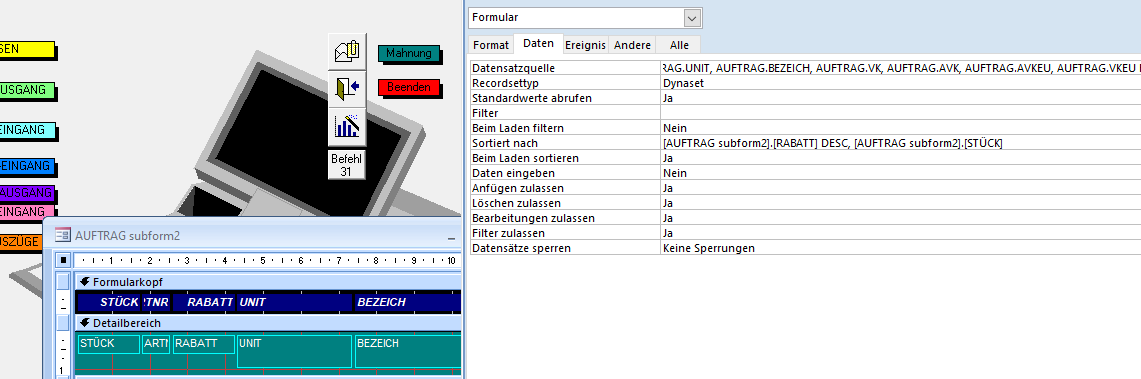The image size is (1141, 379).
Task: Select the BEZEICH header label in Formularkopf
Action: (408, 302)
